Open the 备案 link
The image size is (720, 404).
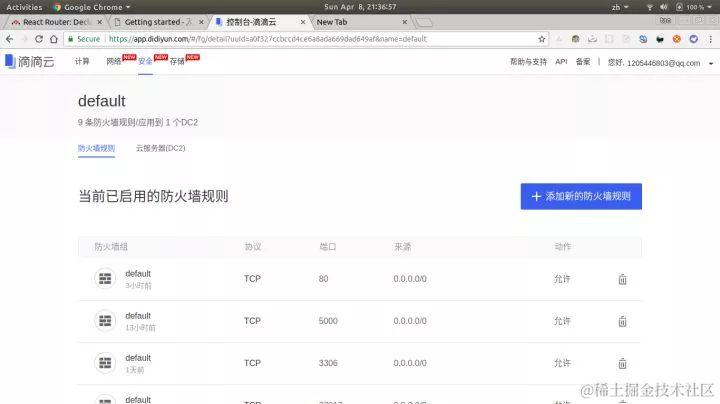(x=583, y=62)
